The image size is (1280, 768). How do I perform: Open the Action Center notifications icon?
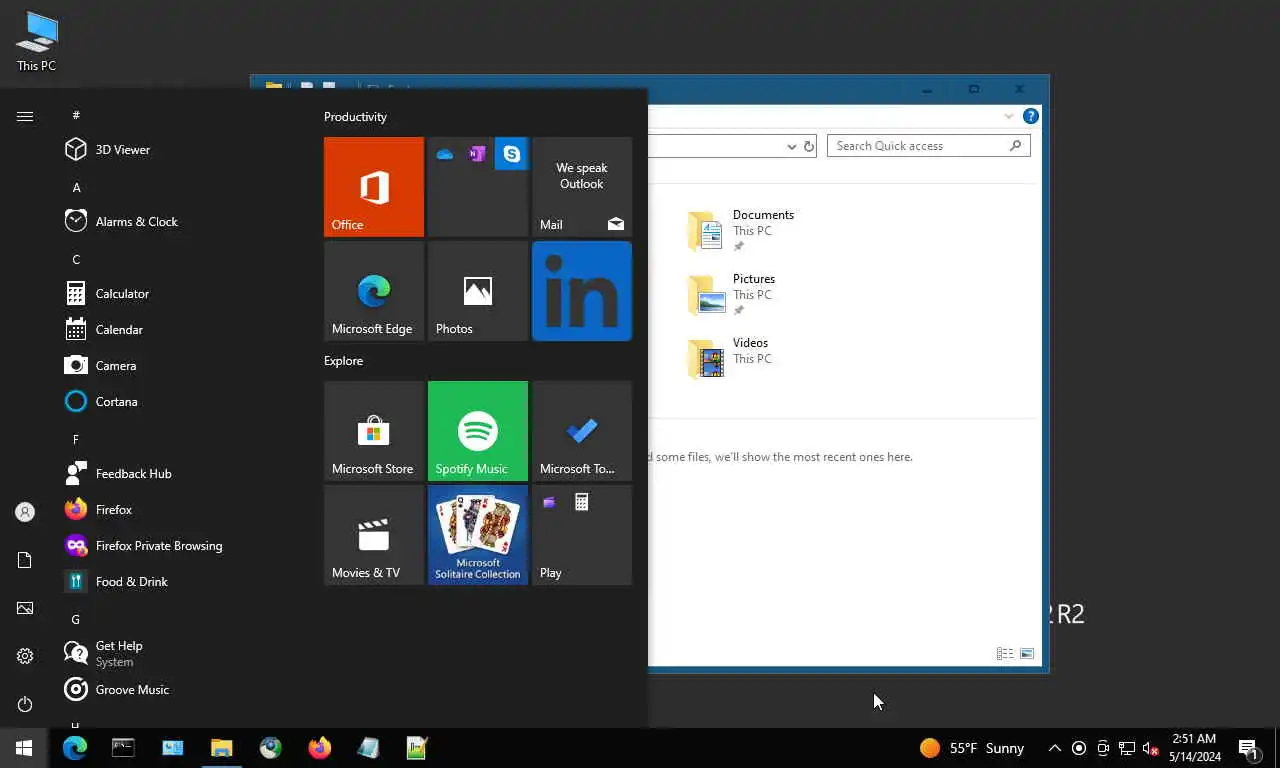[1248, 748]
